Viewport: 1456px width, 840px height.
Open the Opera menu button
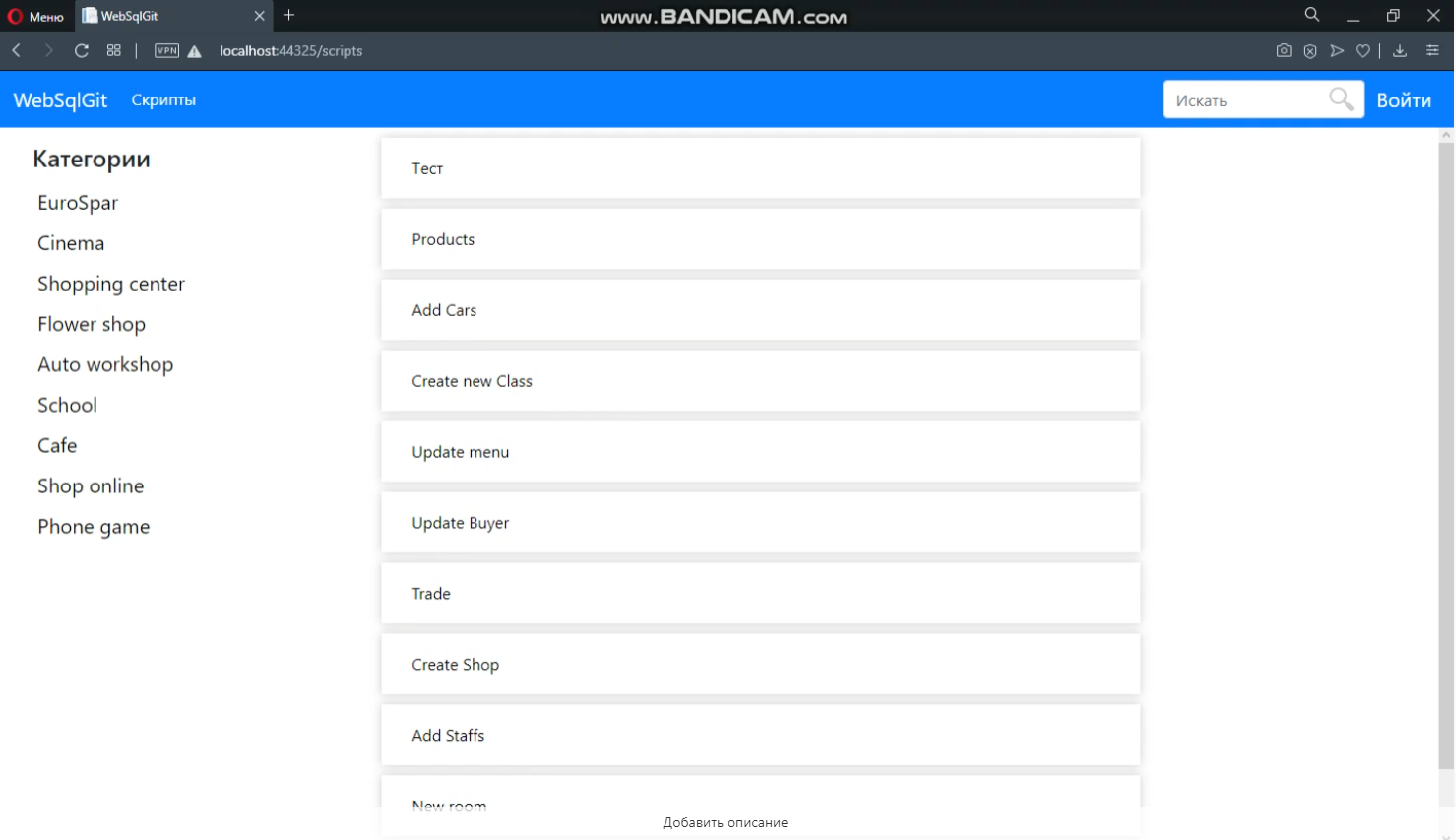coord(36,16)
